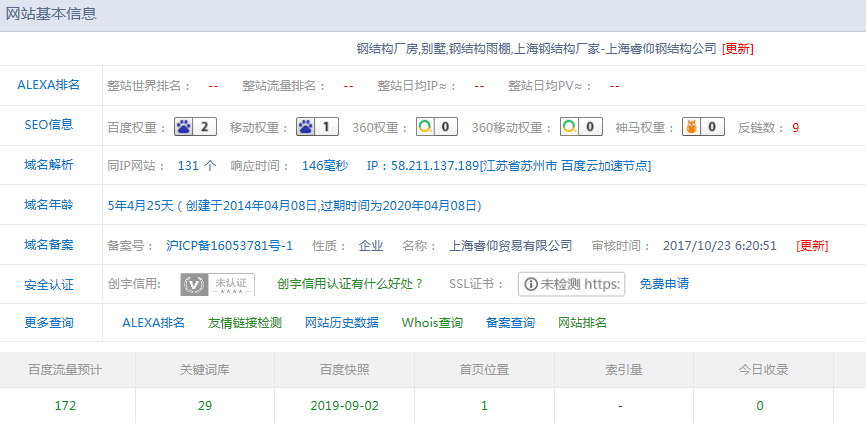Click IP address 58.211.137.189 link
Screen dimensions: 866x423
(x=509, y=166)
